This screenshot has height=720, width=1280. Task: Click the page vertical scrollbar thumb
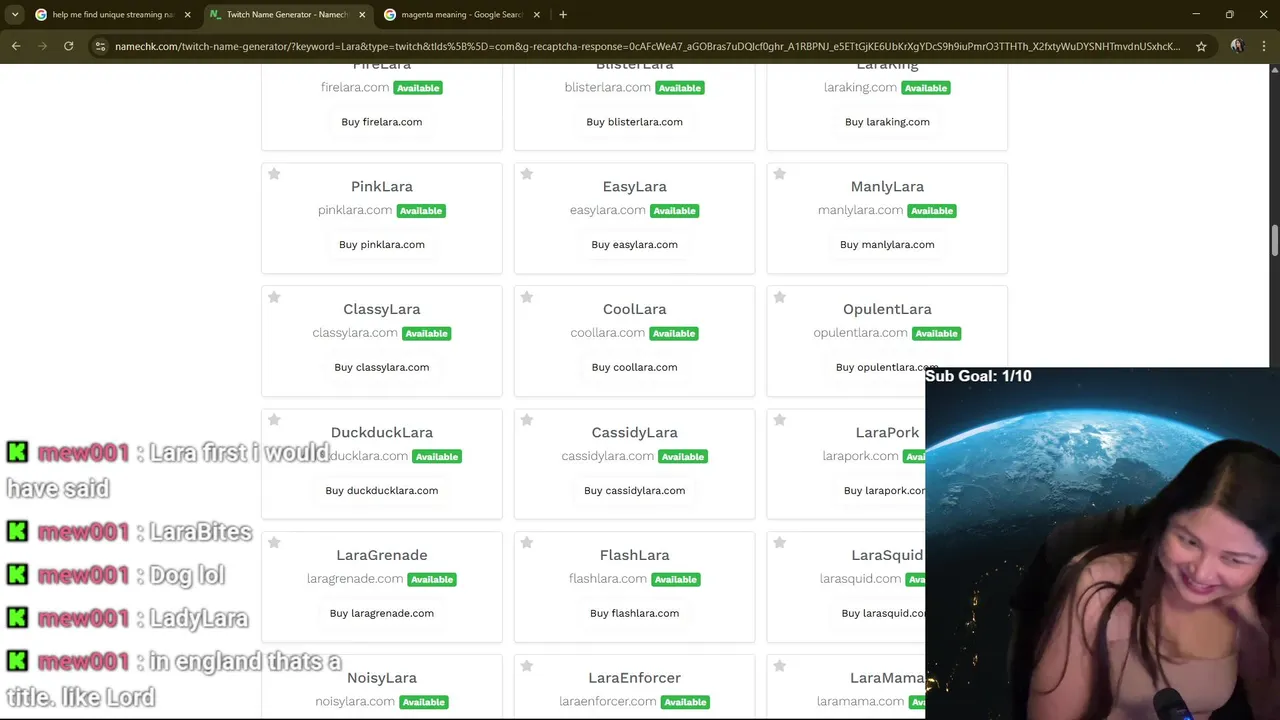click(x=1274, y=241)
